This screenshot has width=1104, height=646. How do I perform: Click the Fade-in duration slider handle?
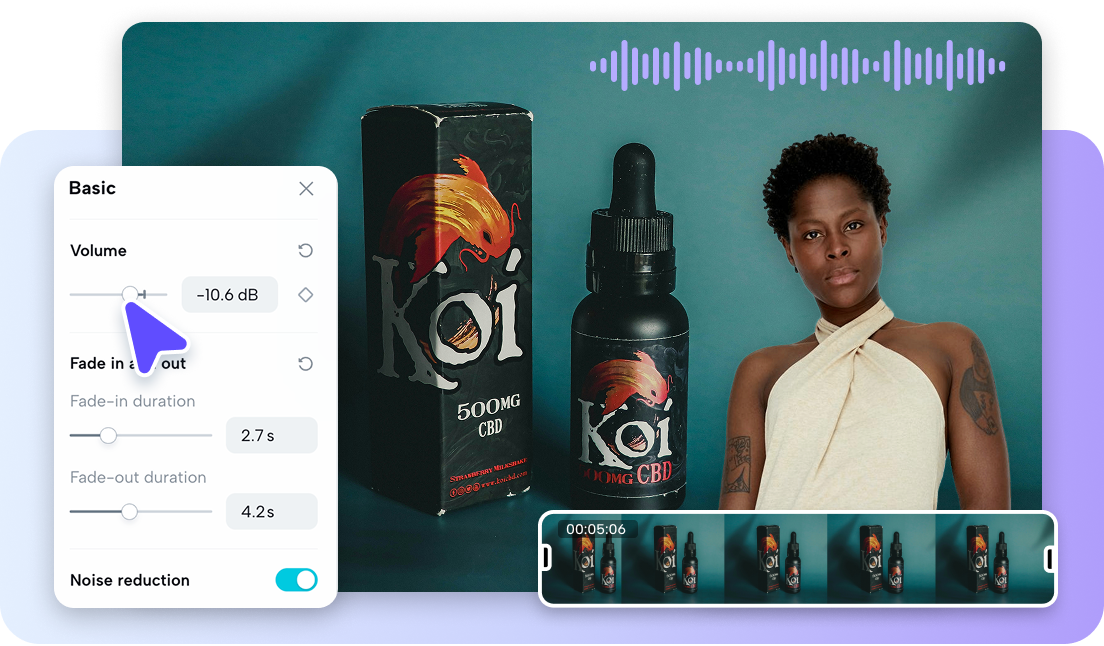pos(108,436)
